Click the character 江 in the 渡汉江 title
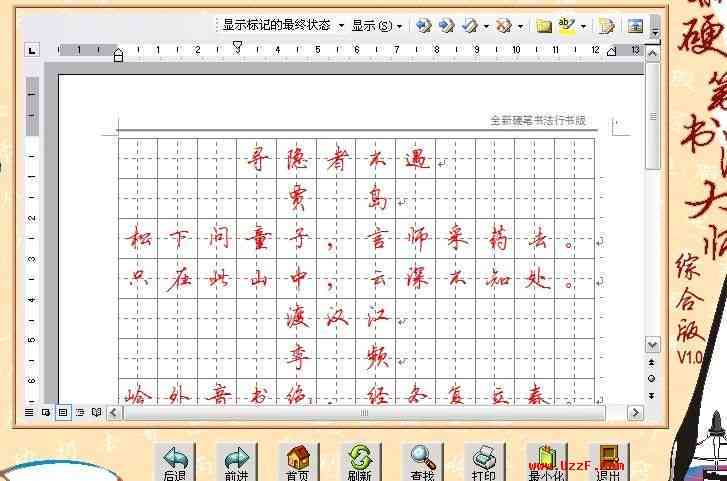727x481 pixels. point(377,317)
